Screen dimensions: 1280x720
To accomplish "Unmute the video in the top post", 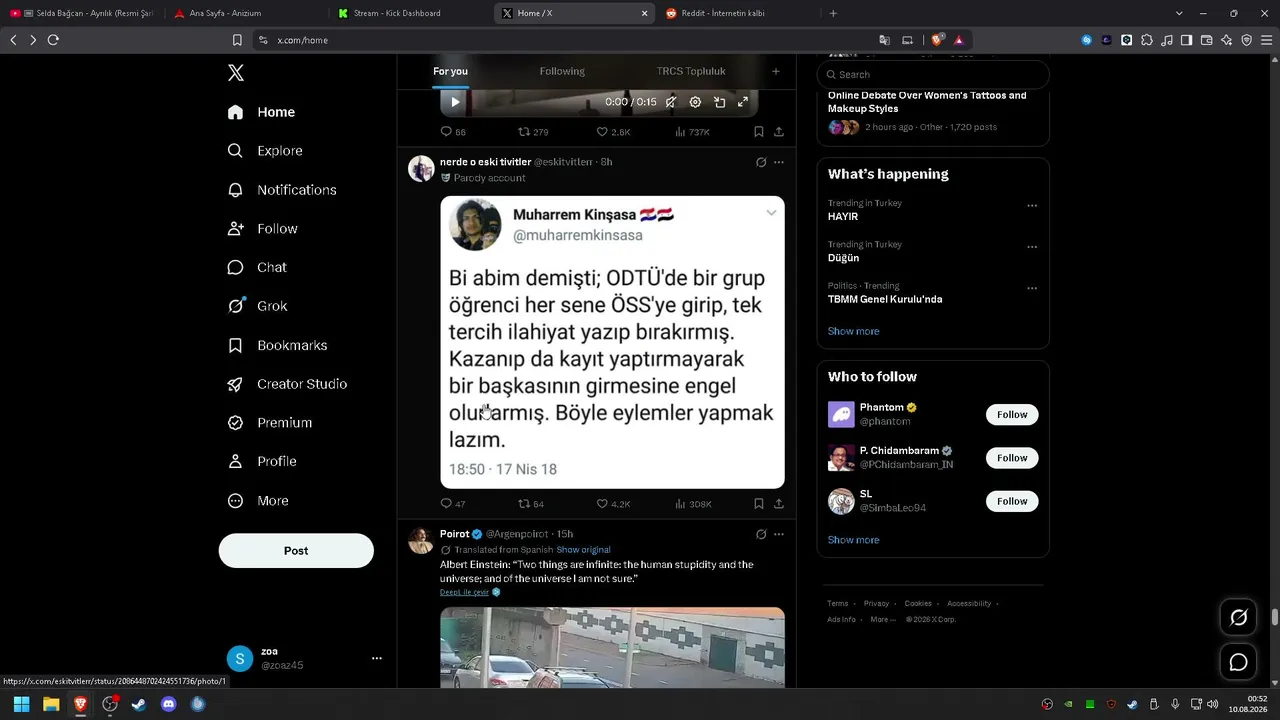I will (x=671, y=102).
